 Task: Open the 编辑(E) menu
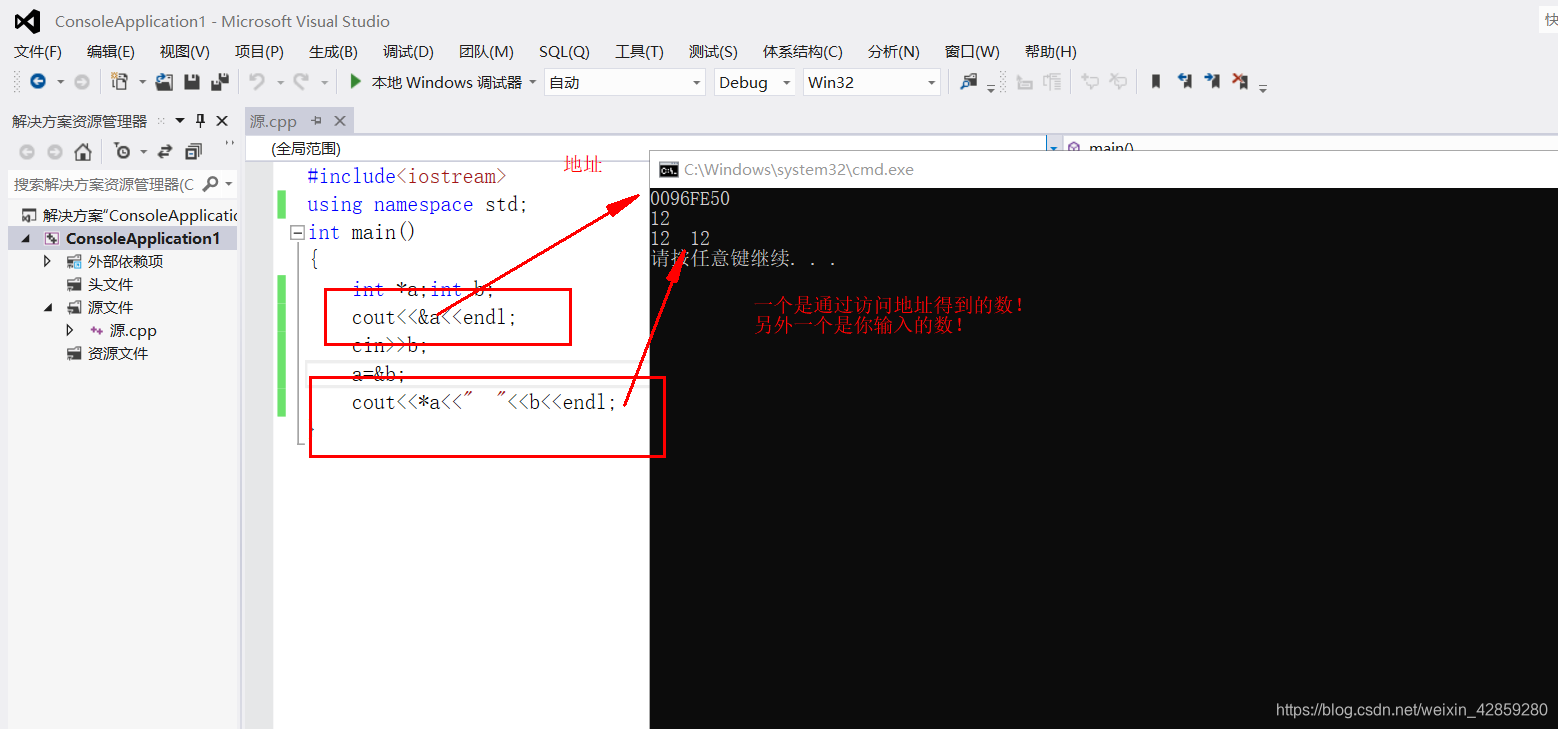tap(111, 52)
